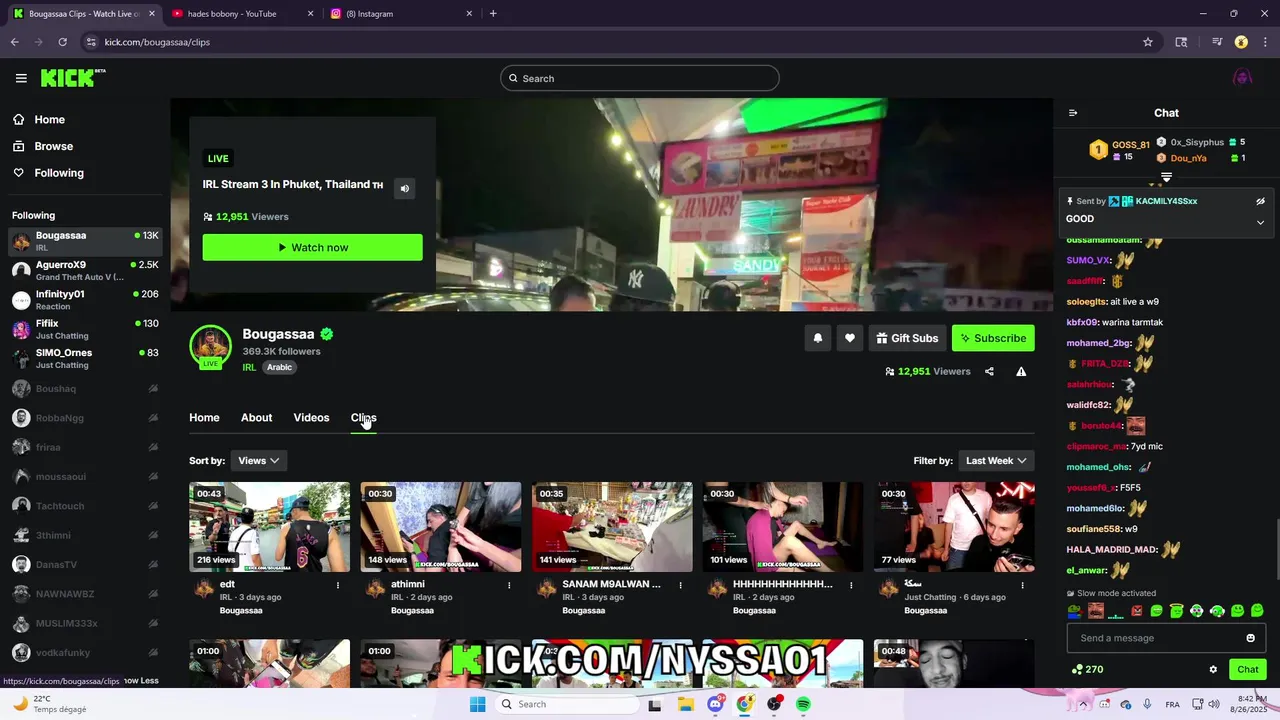Select the Clips tab
This screenshot has height=720, width=1280.
tap(363, 418)
